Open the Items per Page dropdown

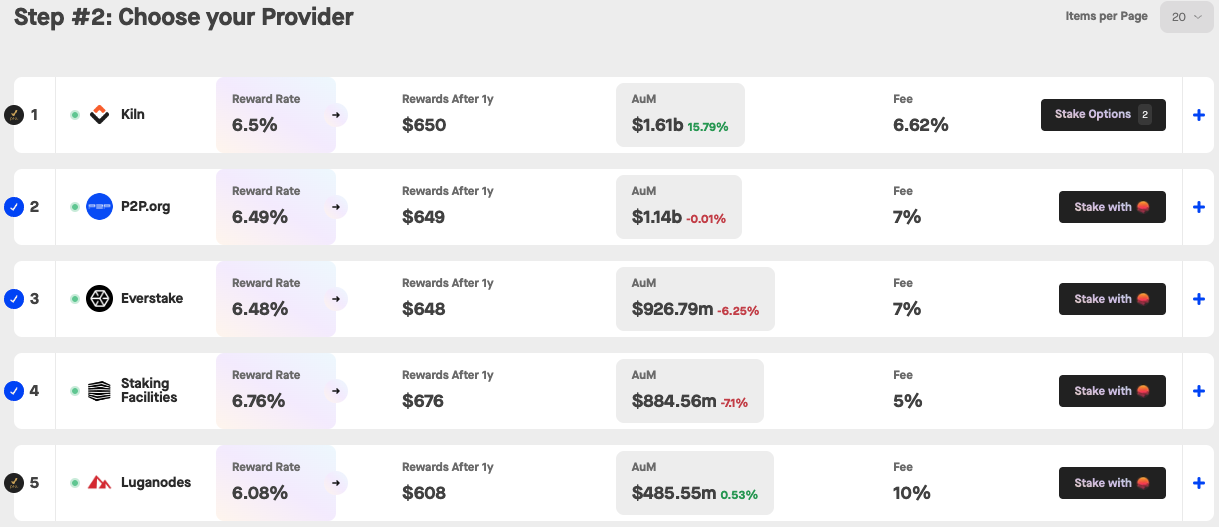click(1186, 17)
